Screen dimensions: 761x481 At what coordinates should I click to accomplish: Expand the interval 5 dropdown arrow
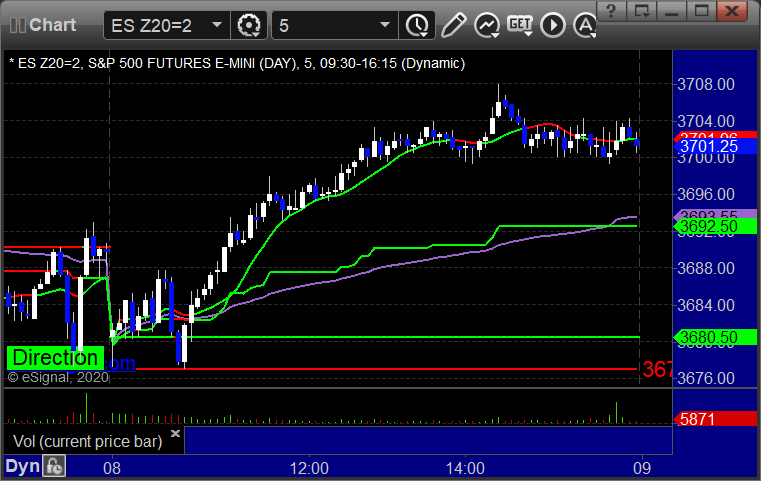[x=384, y=25]
